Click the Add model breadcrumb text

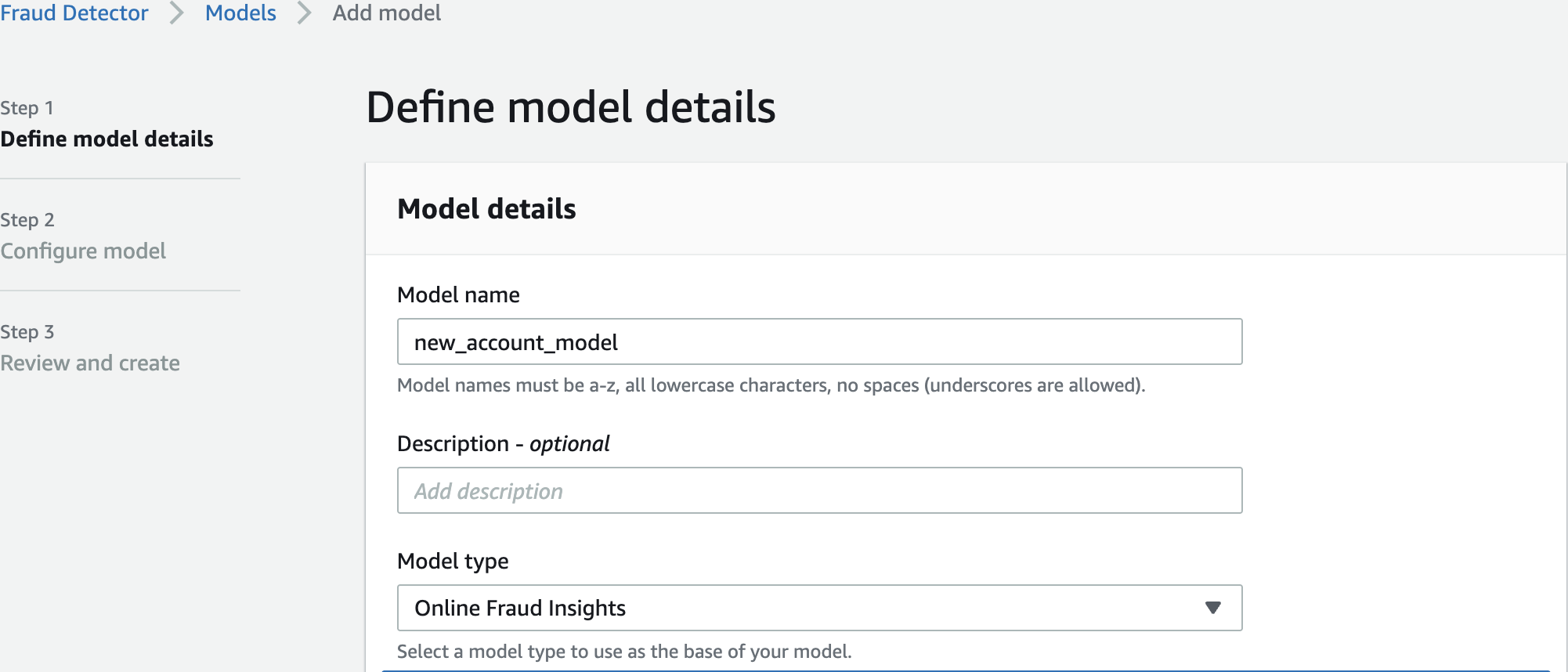[x=386, y=13]
